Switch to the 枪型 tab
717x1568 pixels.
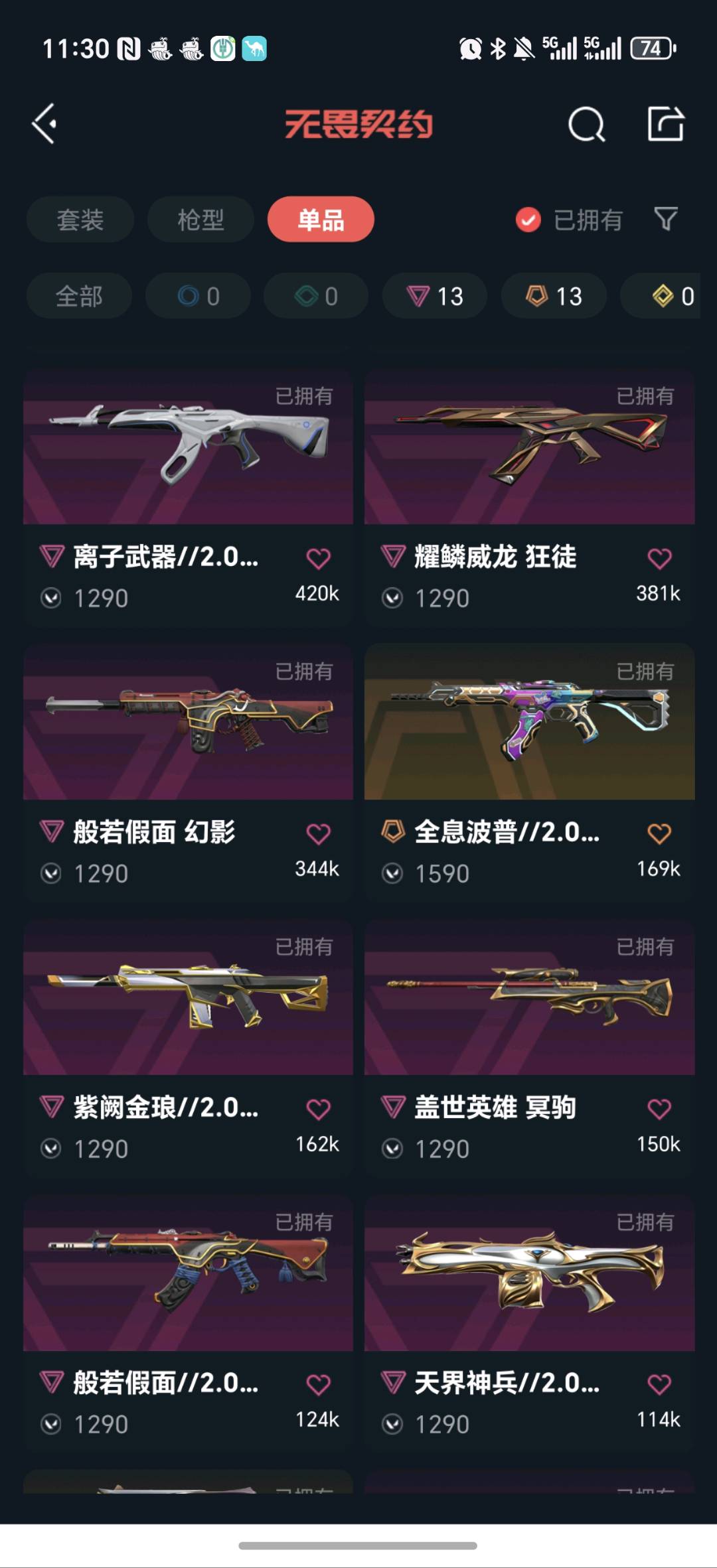click(200, 220)
